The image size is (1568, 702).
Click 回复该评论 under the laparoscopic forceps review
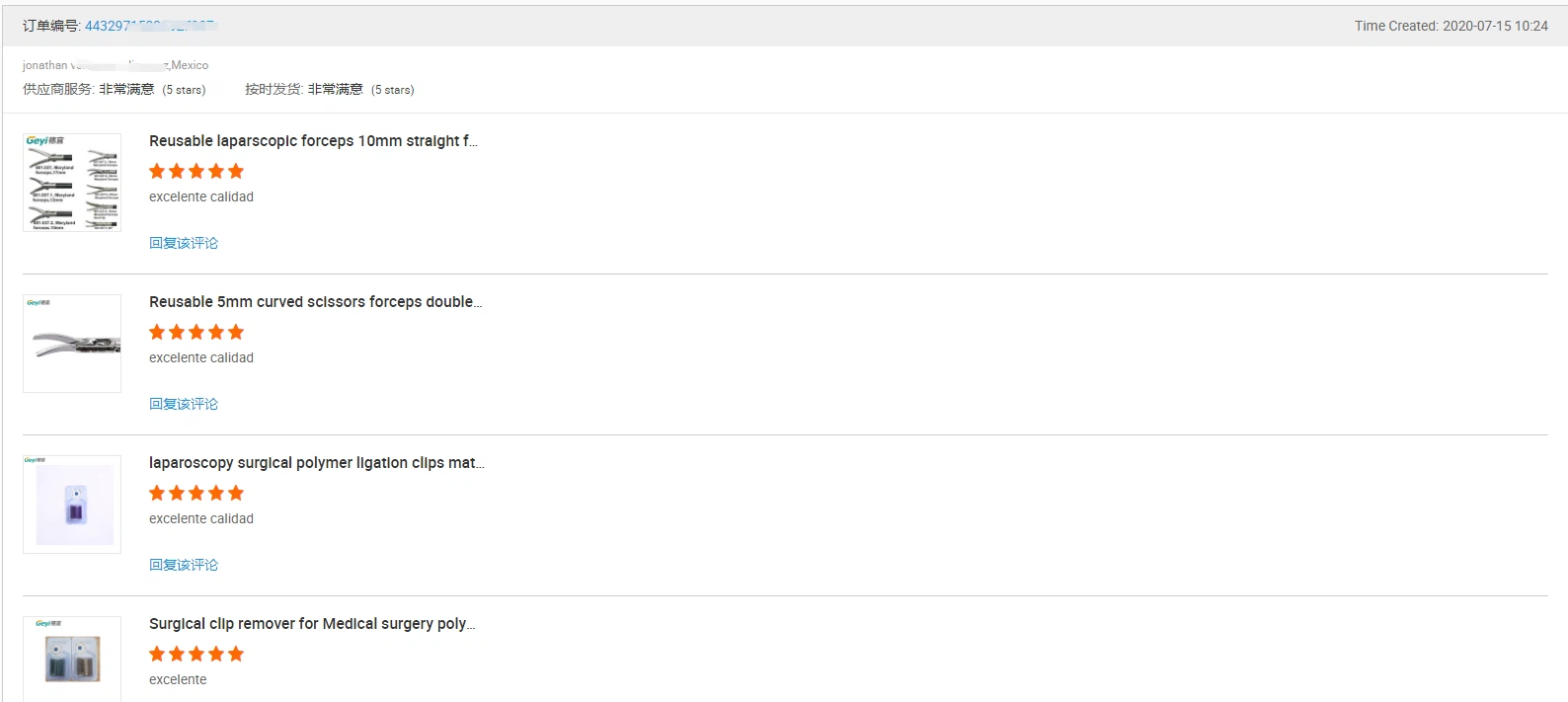pos(184,243)
